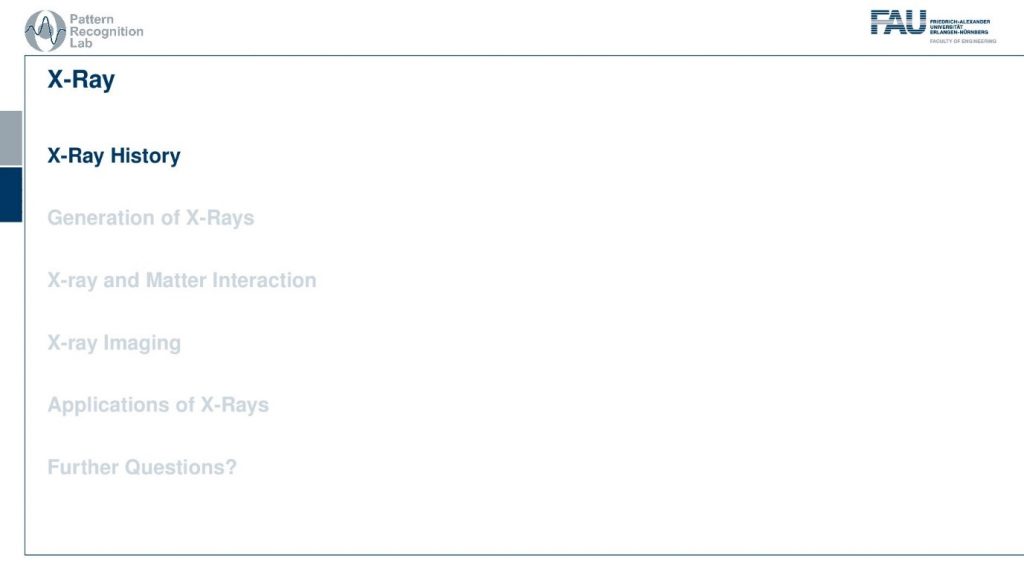The height and width of the screenshot is (578, 1024).
Task: Click the gray sidebar block
Action: 11,138
